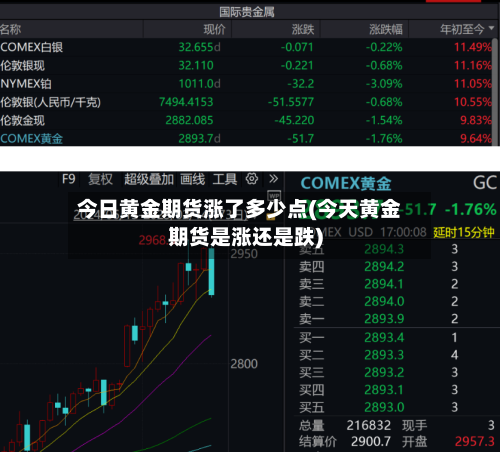Click the precious metals table vertical scrollbar
This screenshot has width=500, height=452.
click(x=496, y=92)
